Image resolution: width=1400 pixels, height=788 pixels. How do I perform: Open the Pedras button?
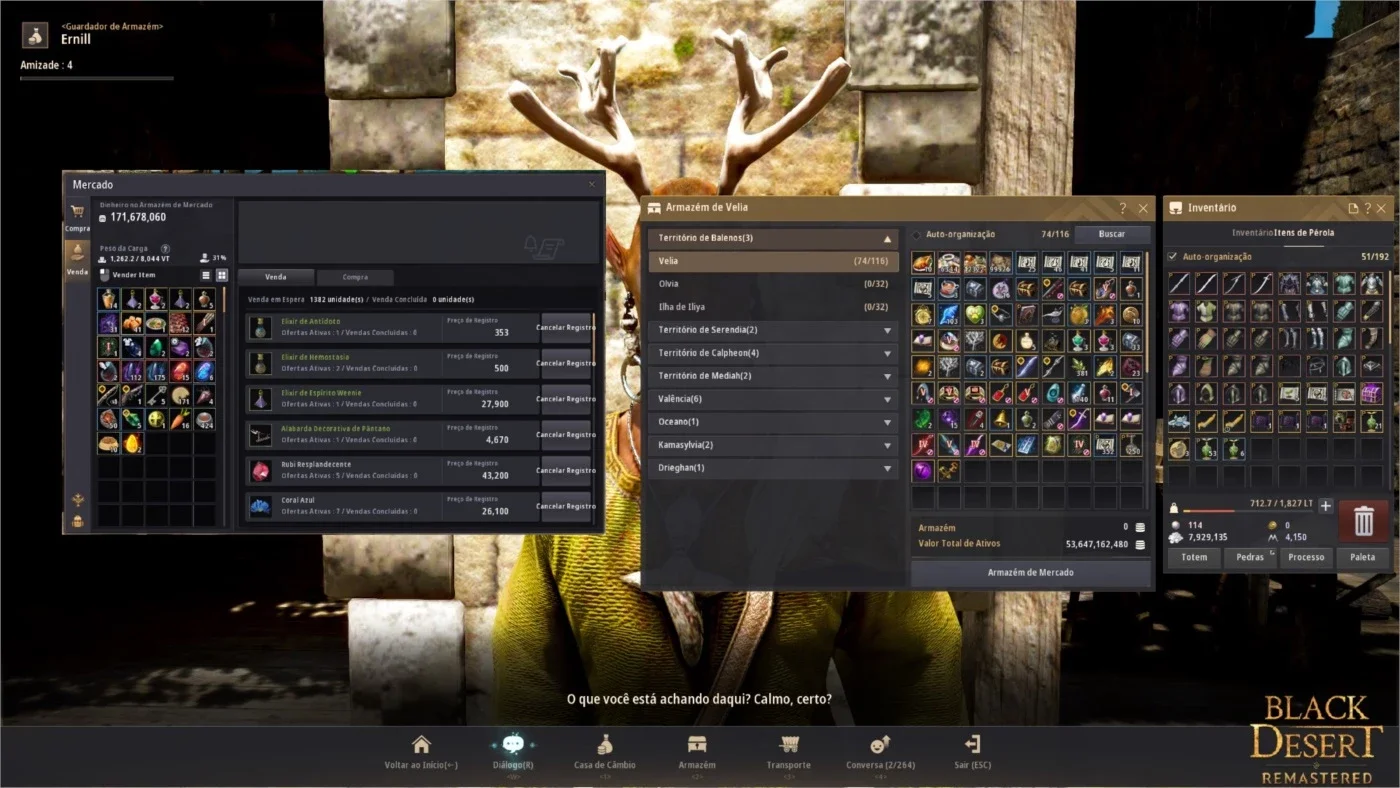pos(1251,557)
